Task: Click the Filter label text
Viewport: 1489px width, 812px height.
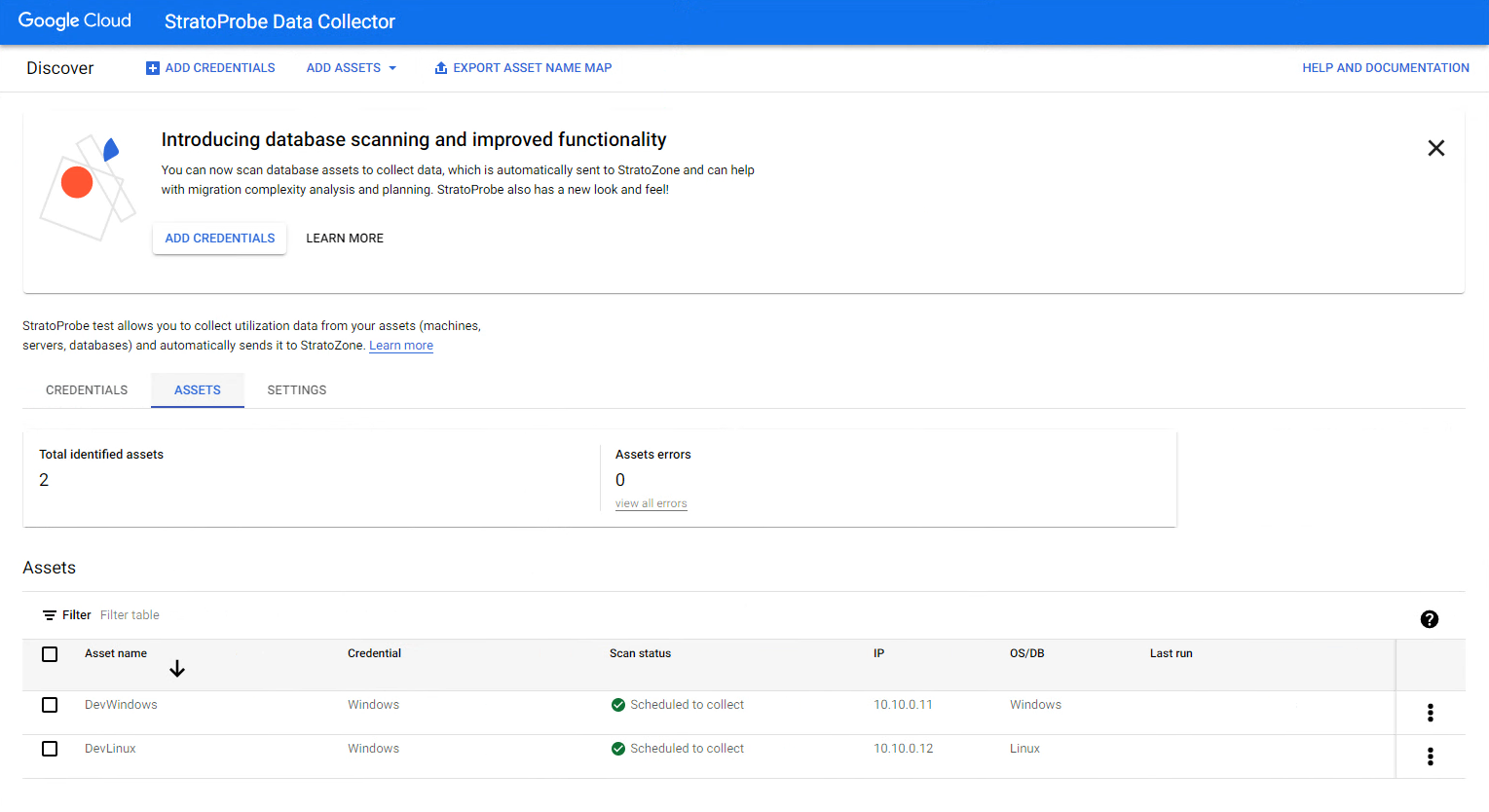Action: click(77, 615)
